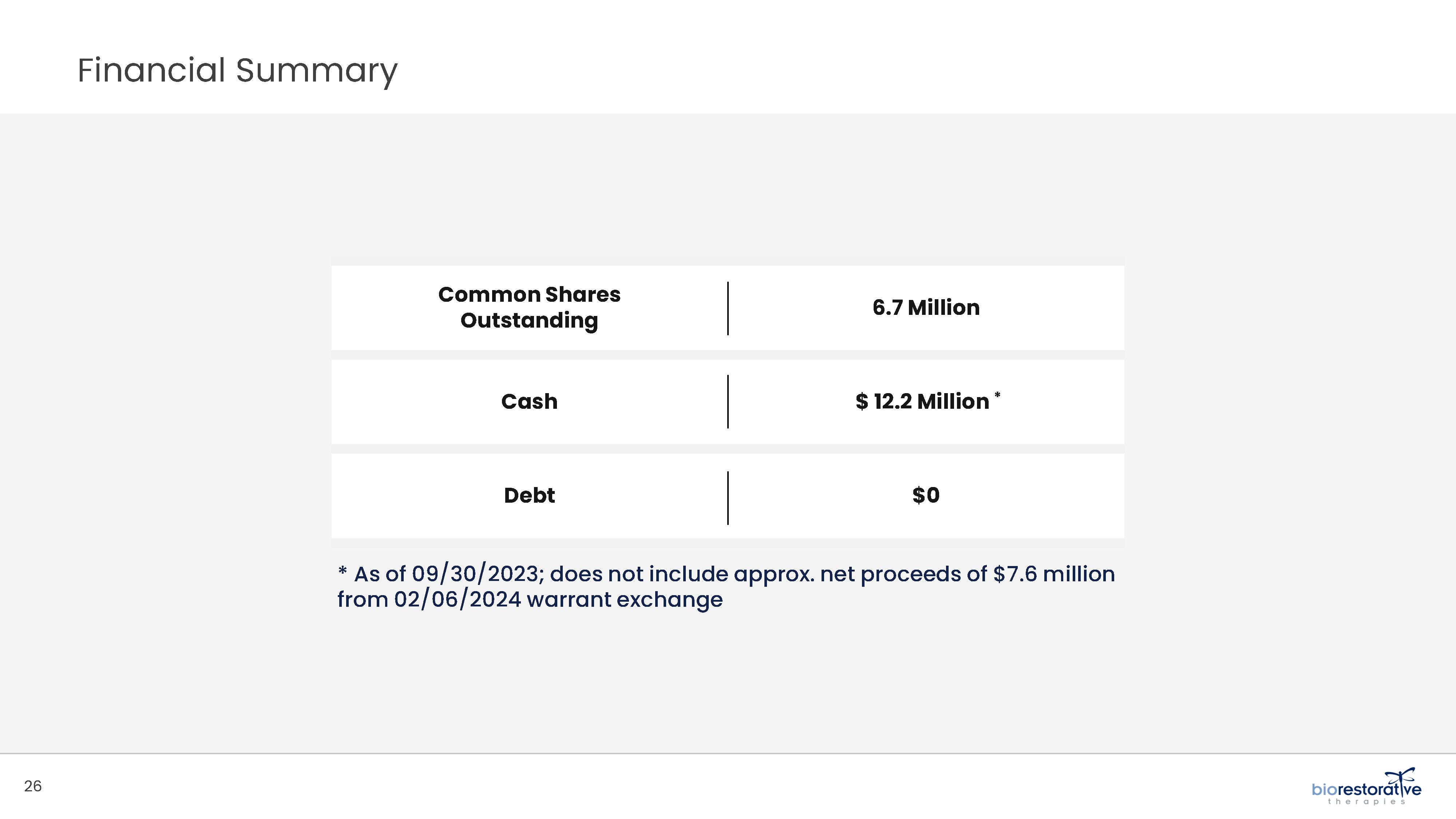Viewport: 1456px width, 819px height.
Task: Click the 09/30/2023 date in footnote
Action: tap(477, 574)
